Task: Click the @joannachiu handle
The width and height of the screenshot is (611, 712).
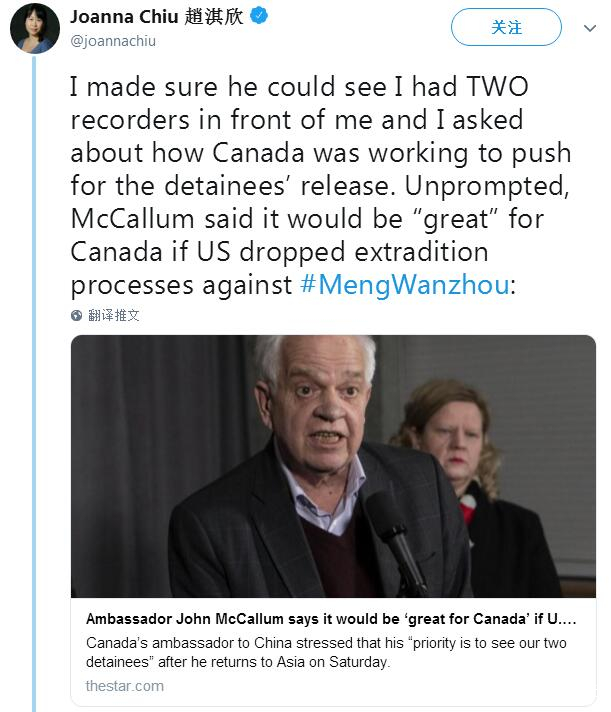Action: point(112,42)
